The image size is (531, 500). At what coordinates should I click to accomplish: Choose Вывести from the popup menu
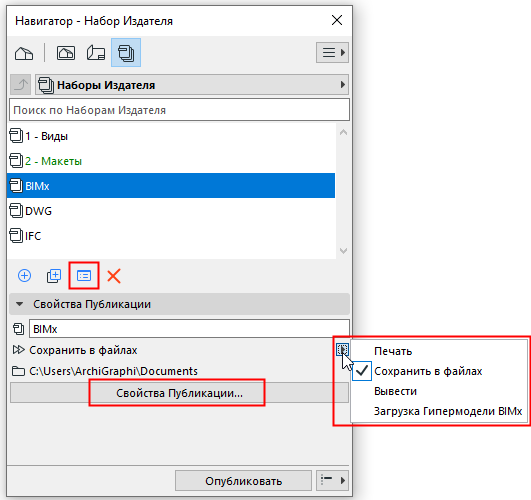click(439, 391)
